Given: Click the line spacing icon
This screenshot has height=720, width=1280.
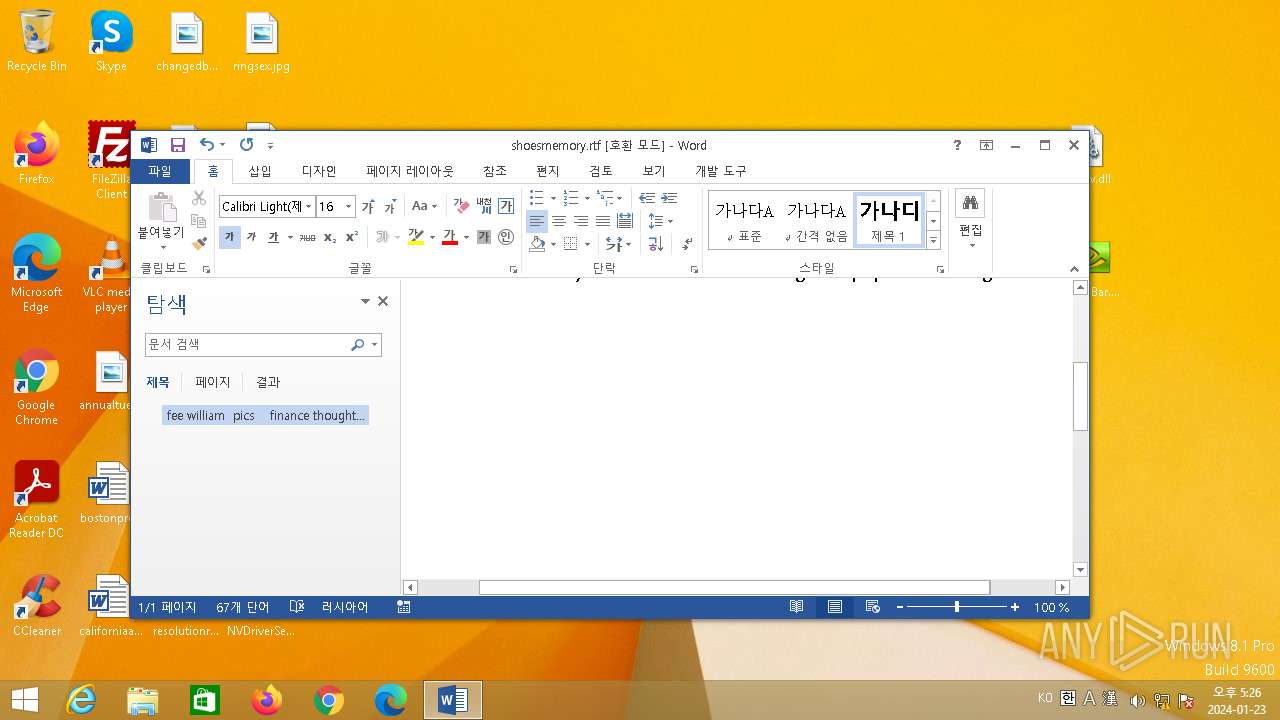Looking at the screenshot, I should (x=655, y=221).
